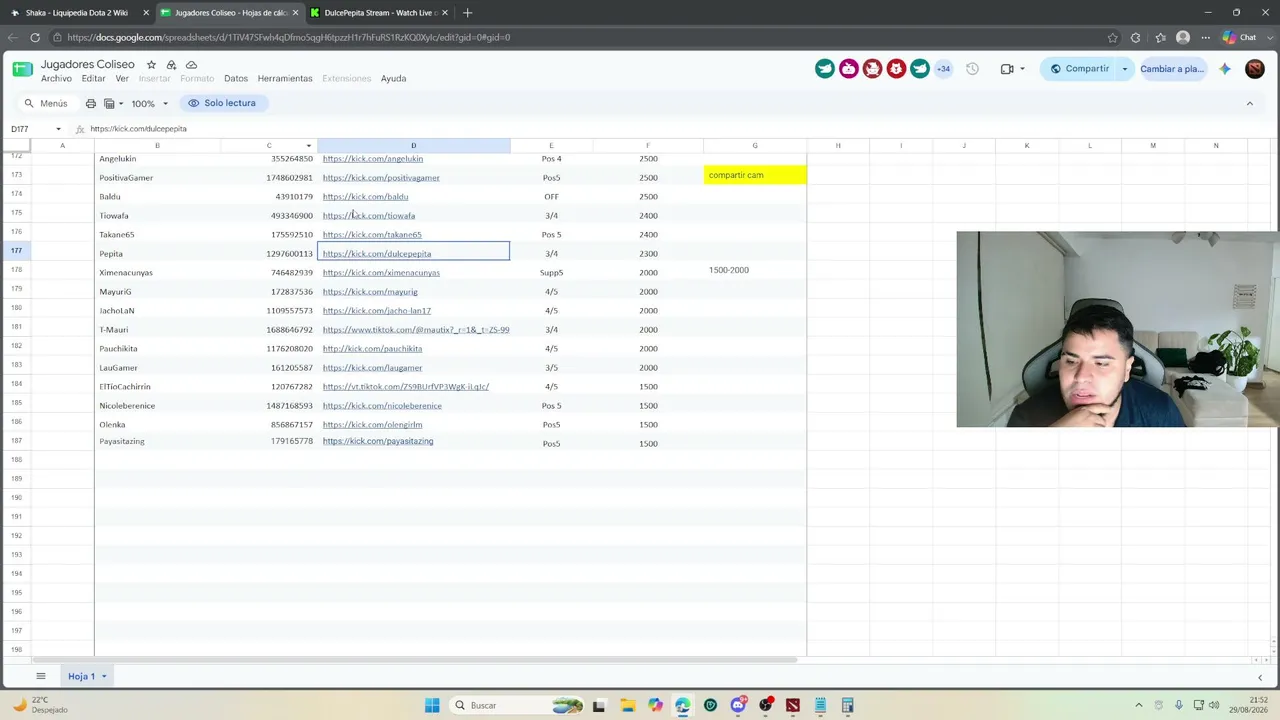Open the Archivo menu
This screenshot has height=720, width=1280.
click(x=56, y=79)
